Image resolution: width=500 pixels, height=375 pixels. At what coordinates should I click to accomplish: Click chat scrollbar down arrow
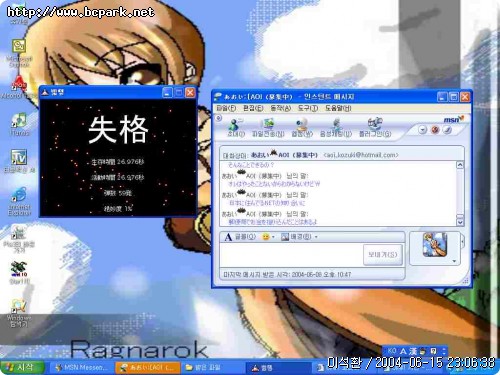tap(460, 222)
